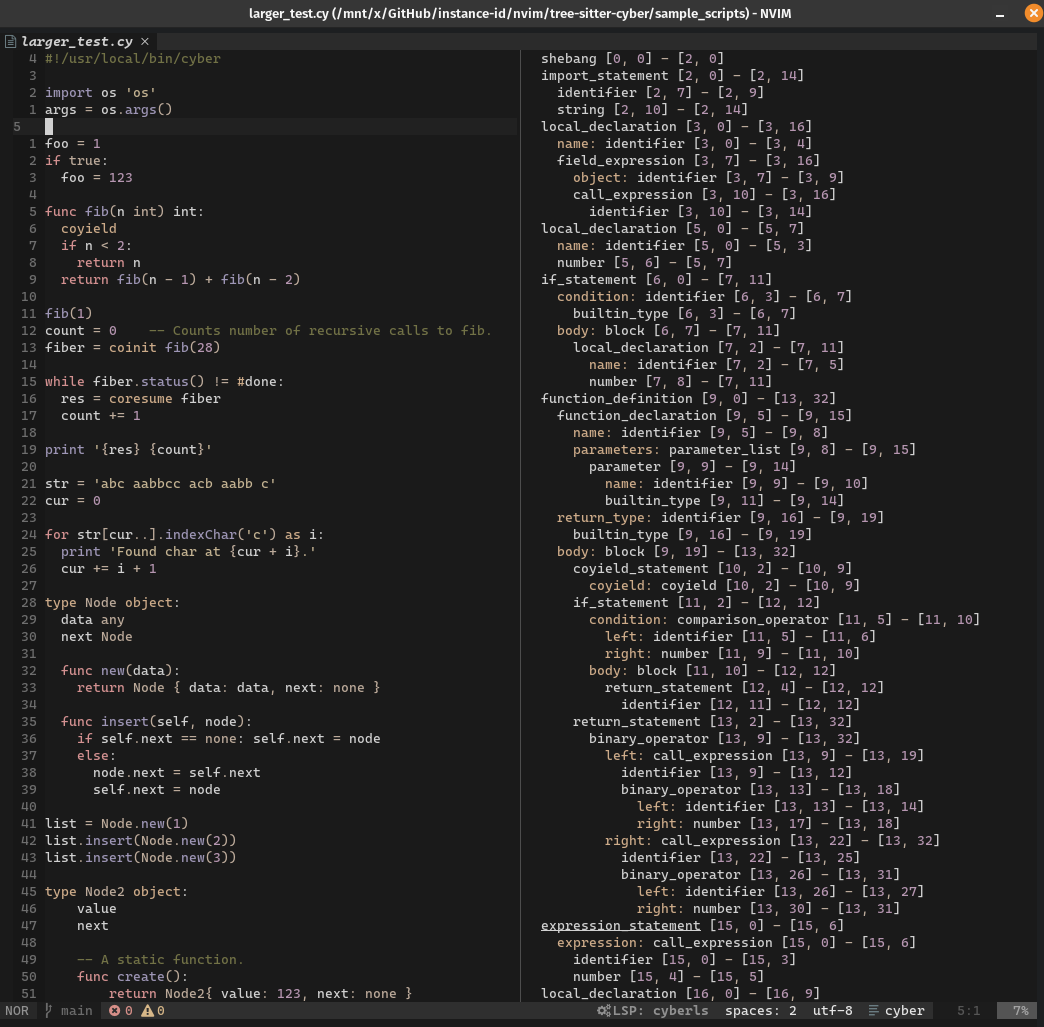This screenshot has height=1027, width=1044.
Task: Click the git branch icon beside main
Action: pyautogui.click(x=49, y=1011)
